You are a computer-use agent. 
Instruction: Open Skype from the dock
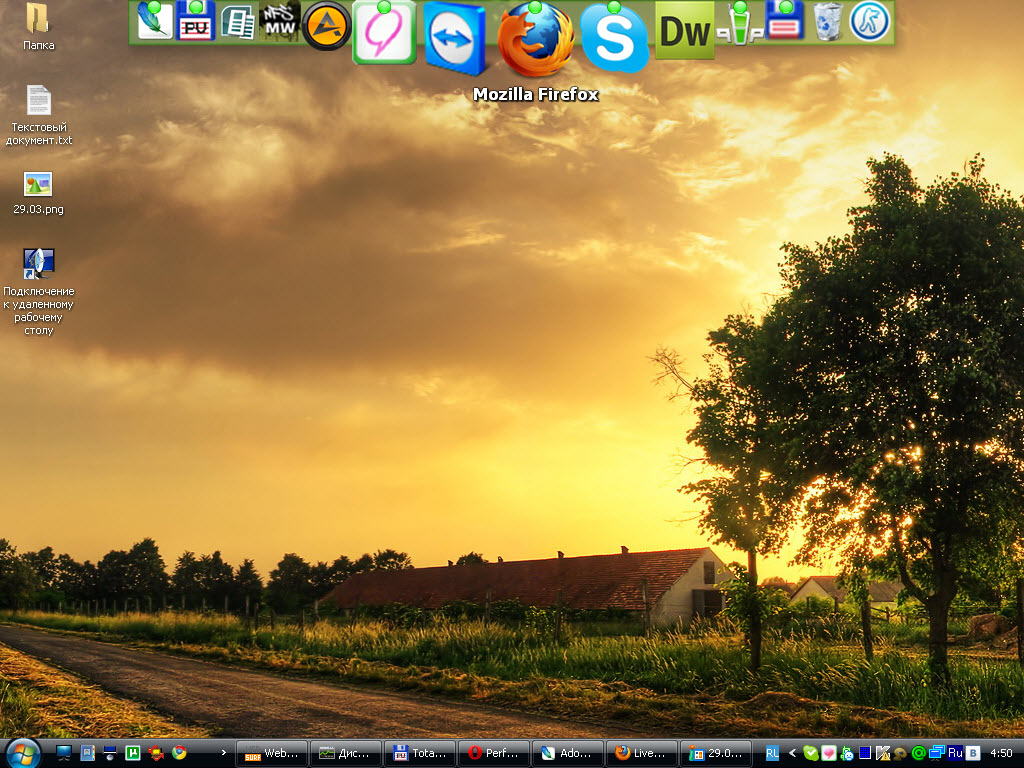pyautogui.click(x=614, y=38)
